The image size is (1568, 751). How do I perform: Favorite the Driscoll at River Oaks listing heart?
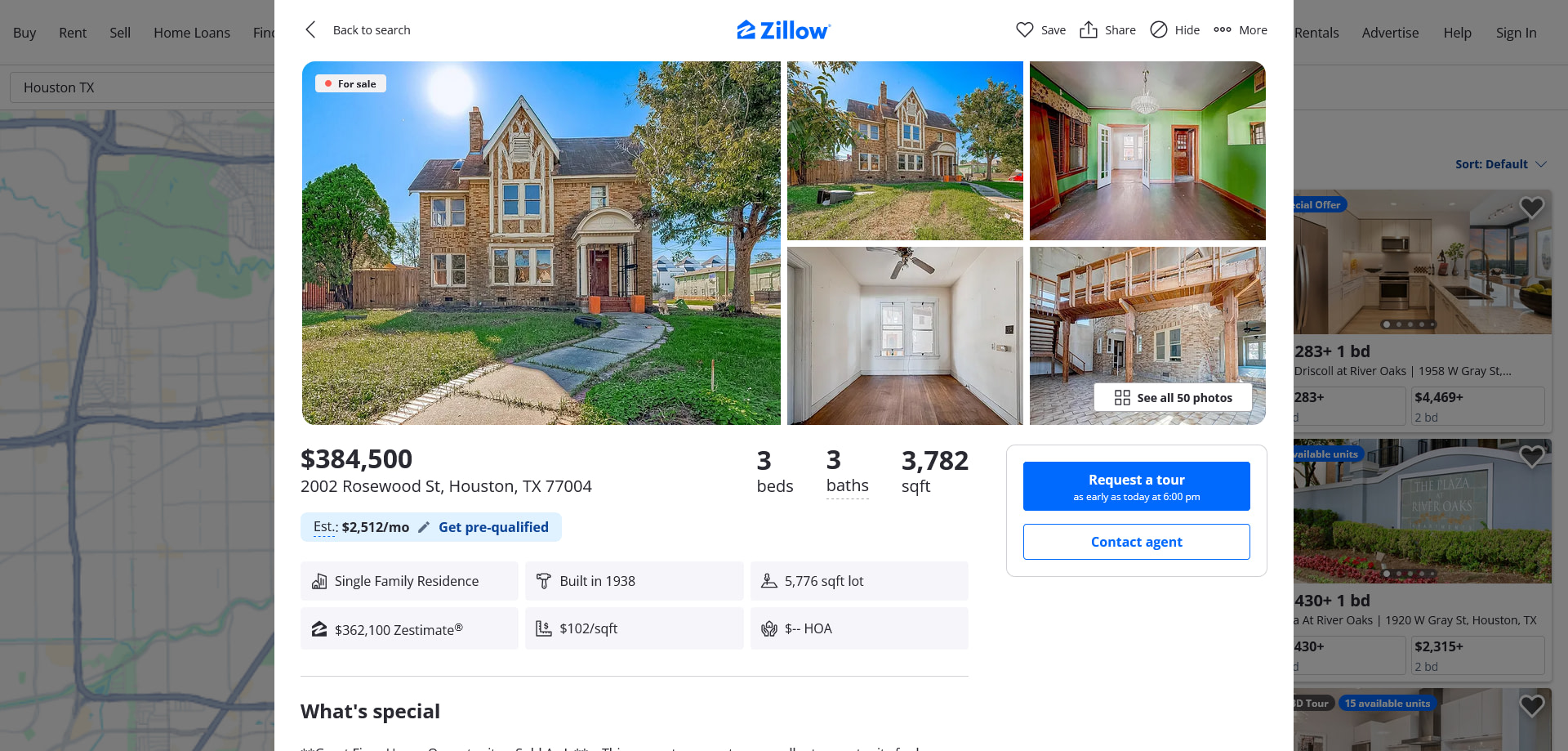point(1531,208)
